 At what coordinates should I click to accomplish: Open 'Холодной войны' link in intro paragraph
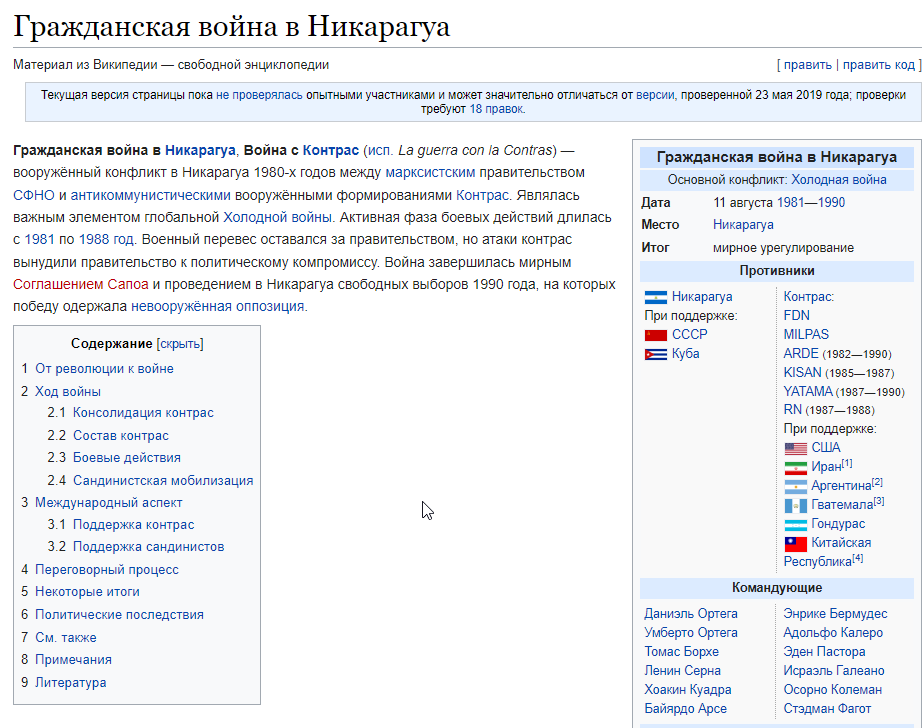click(277, 217)
